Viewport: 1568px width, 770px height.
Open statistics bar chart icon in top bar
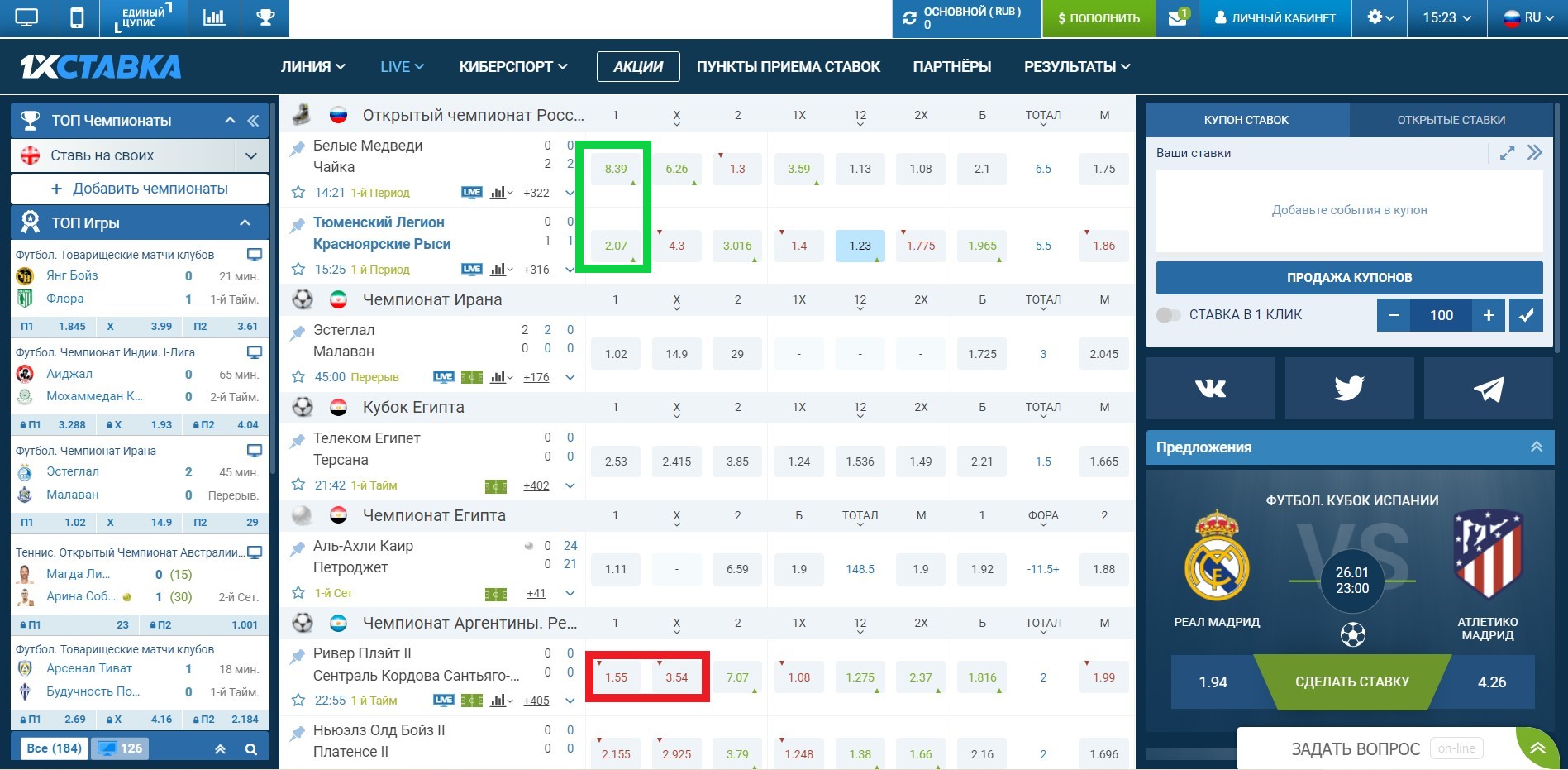(214, 18)
